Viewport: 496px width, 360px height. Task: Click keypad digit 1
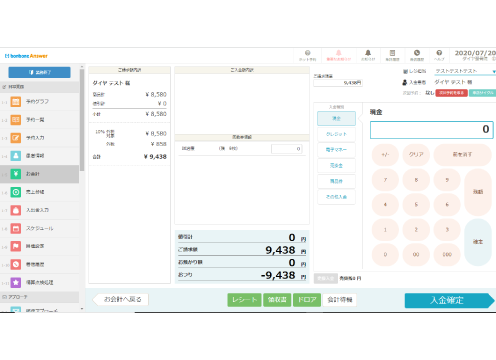point(385,230)
